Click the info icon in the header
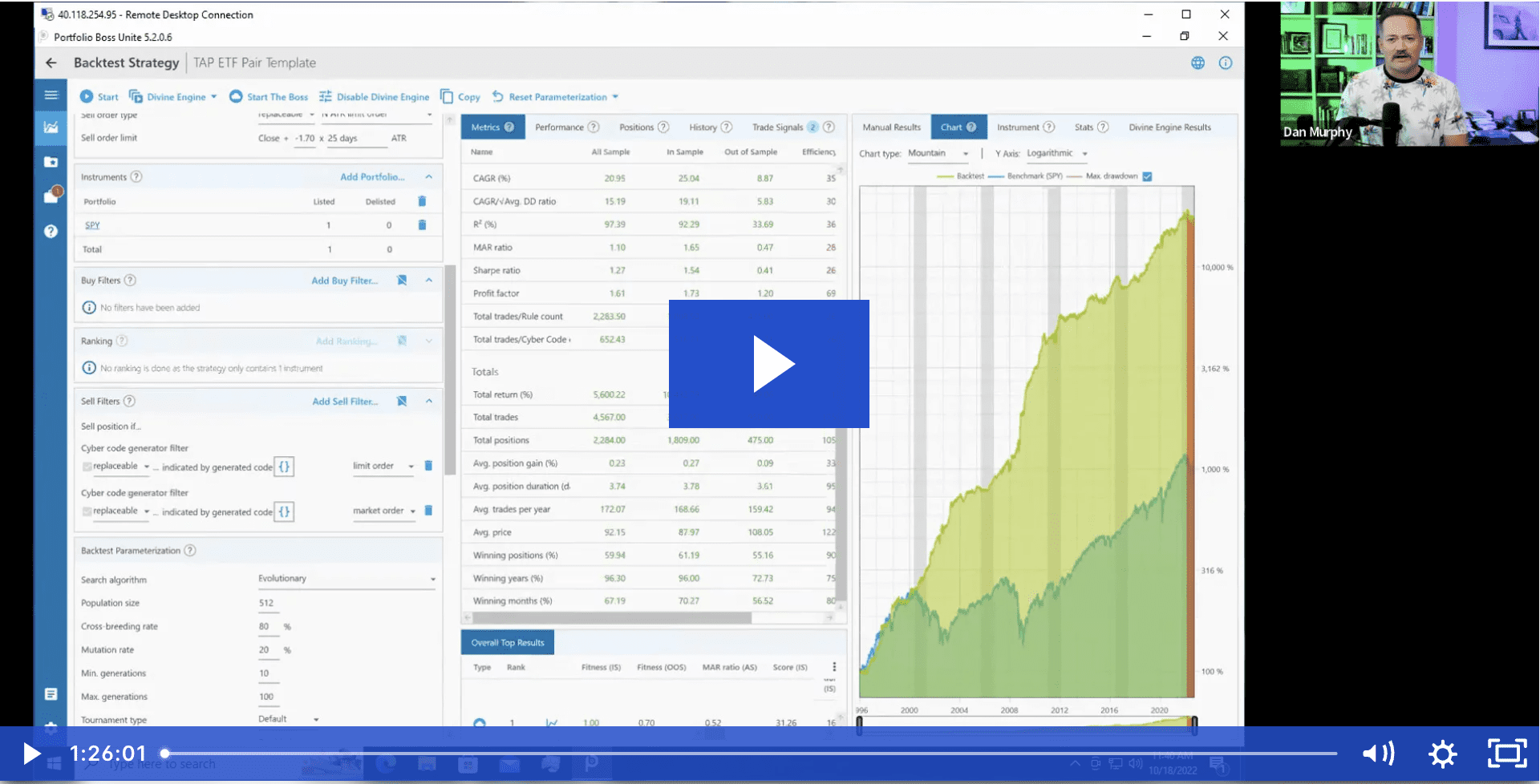This screenshot has height=784, width=1540. [1226, 63]
